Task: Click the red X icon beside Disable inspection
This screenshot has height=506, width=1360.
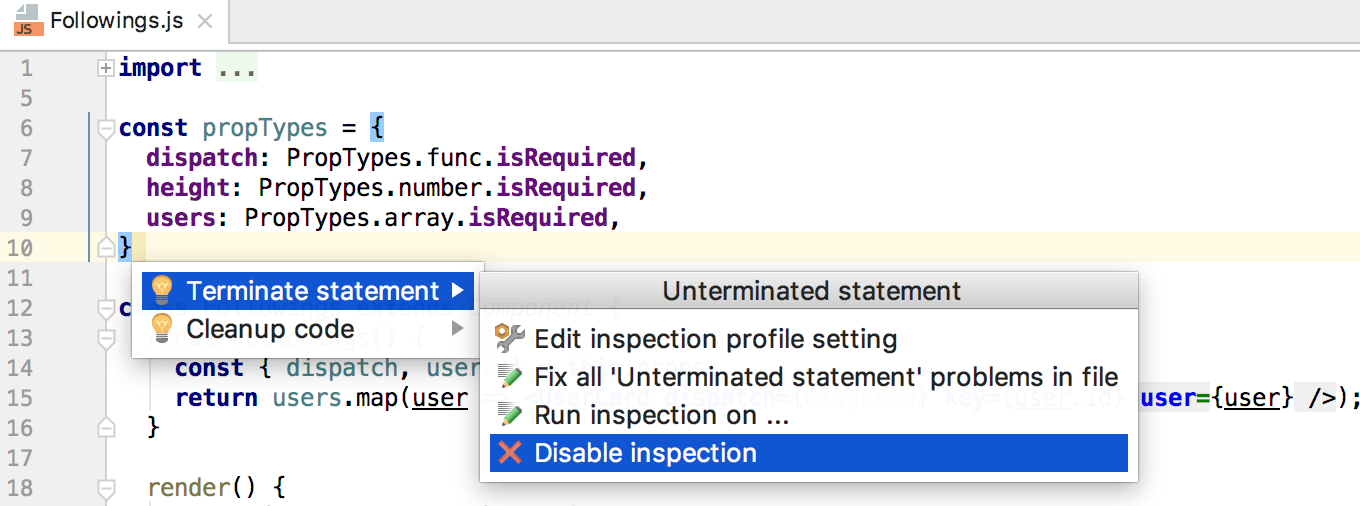Action: tap(510, 453)
